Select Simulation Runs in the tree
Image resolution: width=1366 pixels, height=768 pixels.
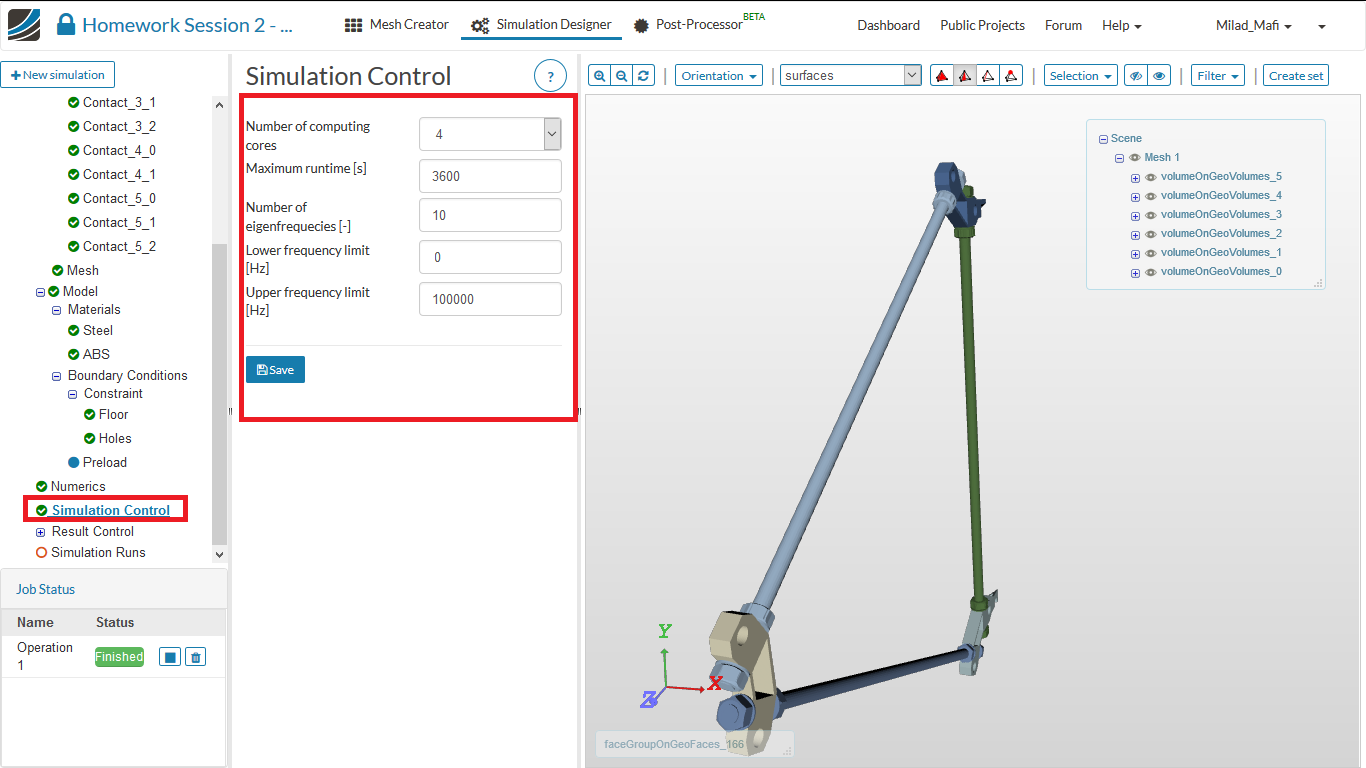click(x=98, y=553)
